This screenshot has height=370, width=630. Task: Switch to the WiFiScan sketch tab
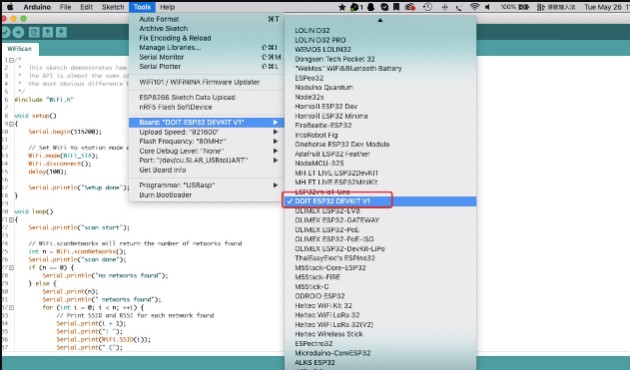click(19, 49)
